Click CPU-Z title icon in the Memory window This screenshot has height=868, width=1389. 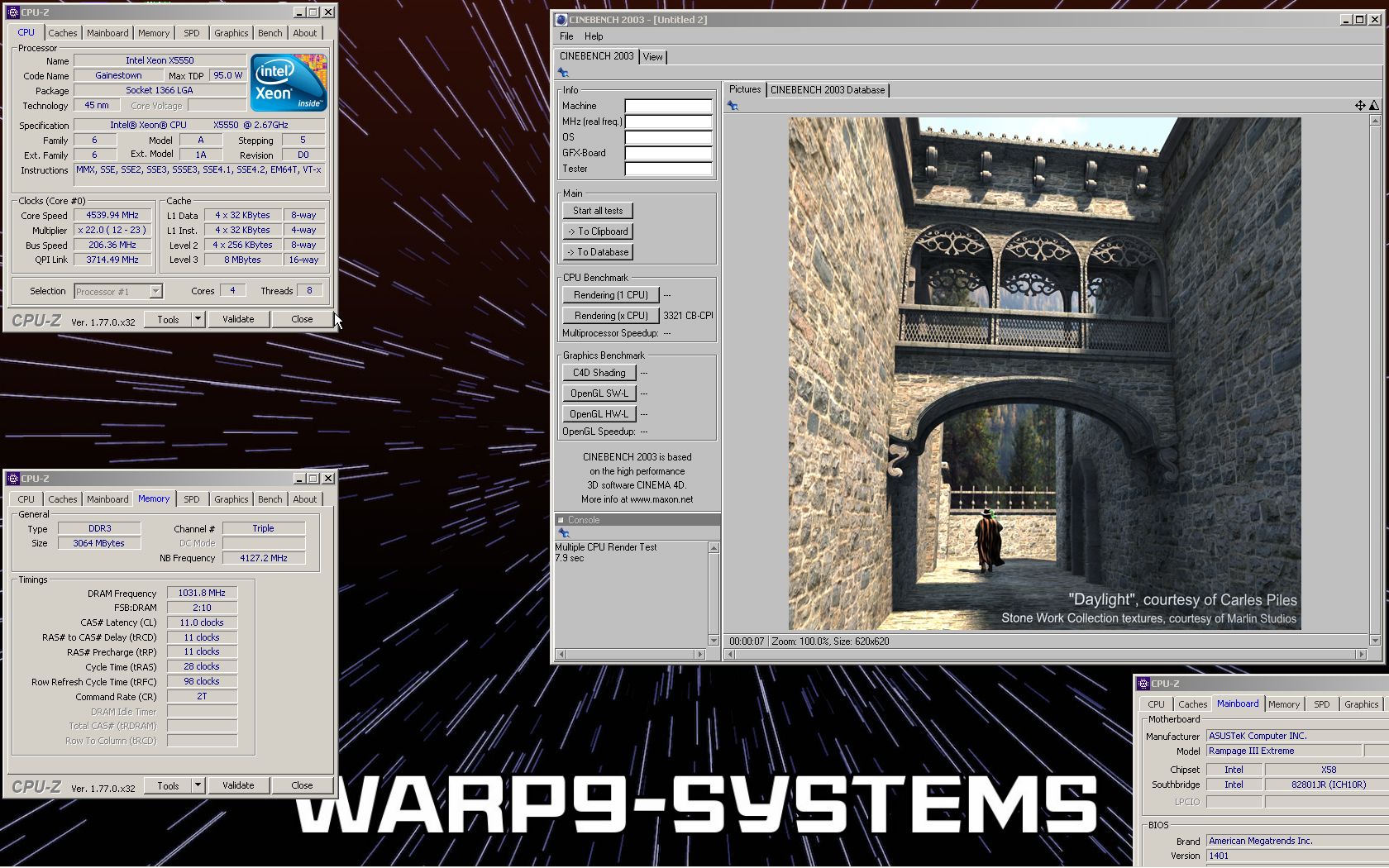[x=12, y=479]
